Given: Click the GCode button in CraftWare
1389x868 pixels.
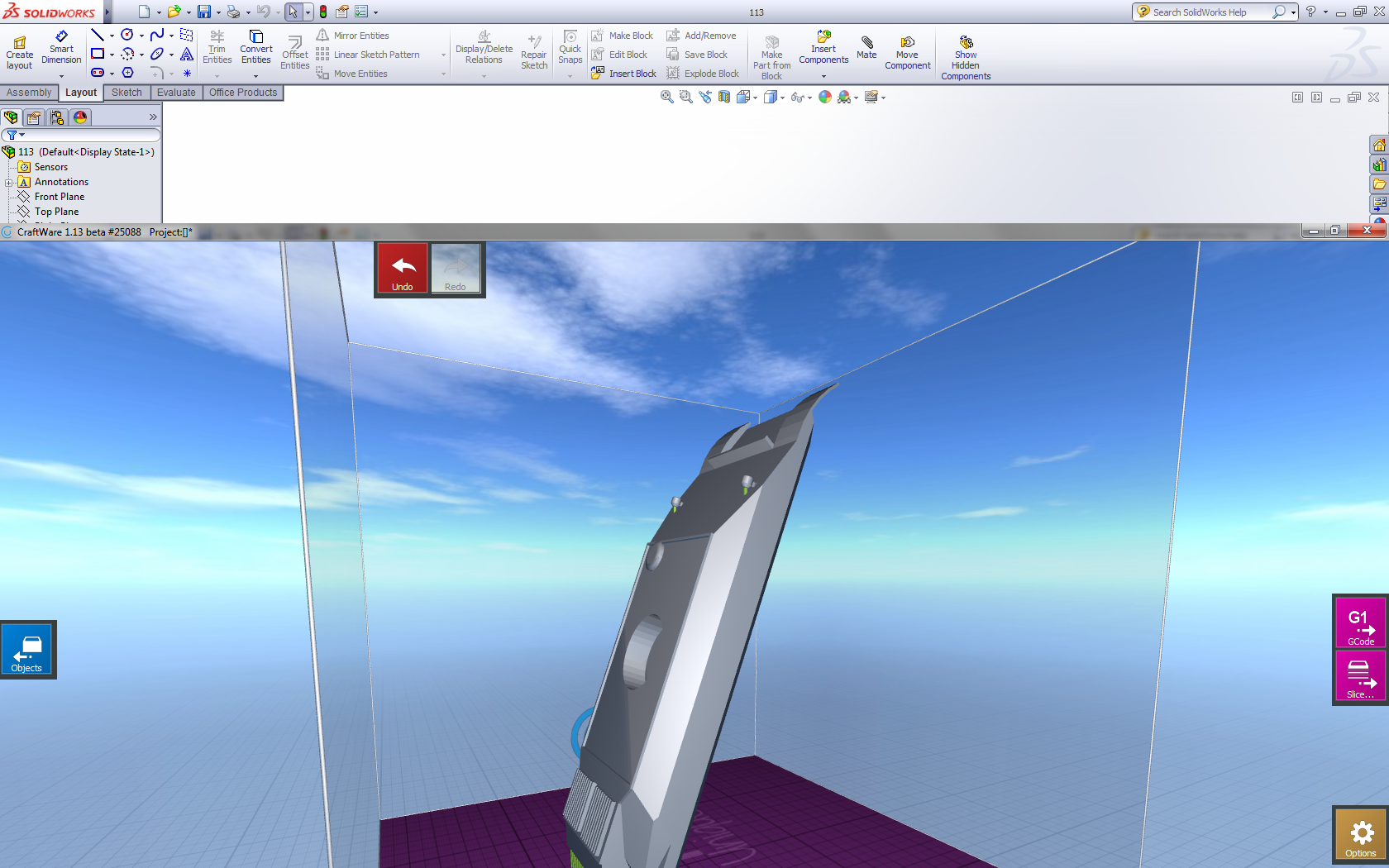Looking at the screenshot, I should tap(1360, 622).
